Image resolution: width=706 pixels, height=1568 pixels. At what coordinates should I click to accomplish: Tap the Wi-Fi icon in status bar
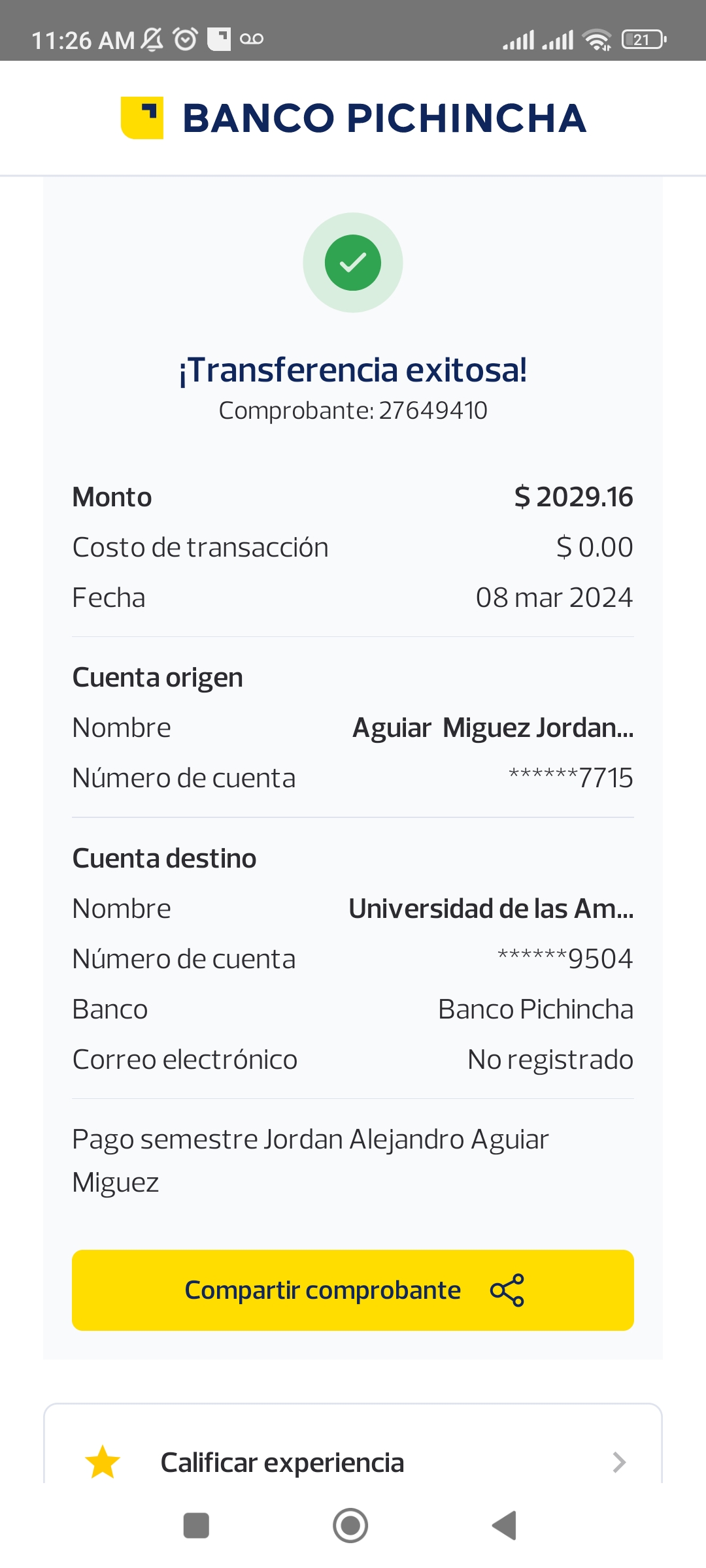coord(597,40)
